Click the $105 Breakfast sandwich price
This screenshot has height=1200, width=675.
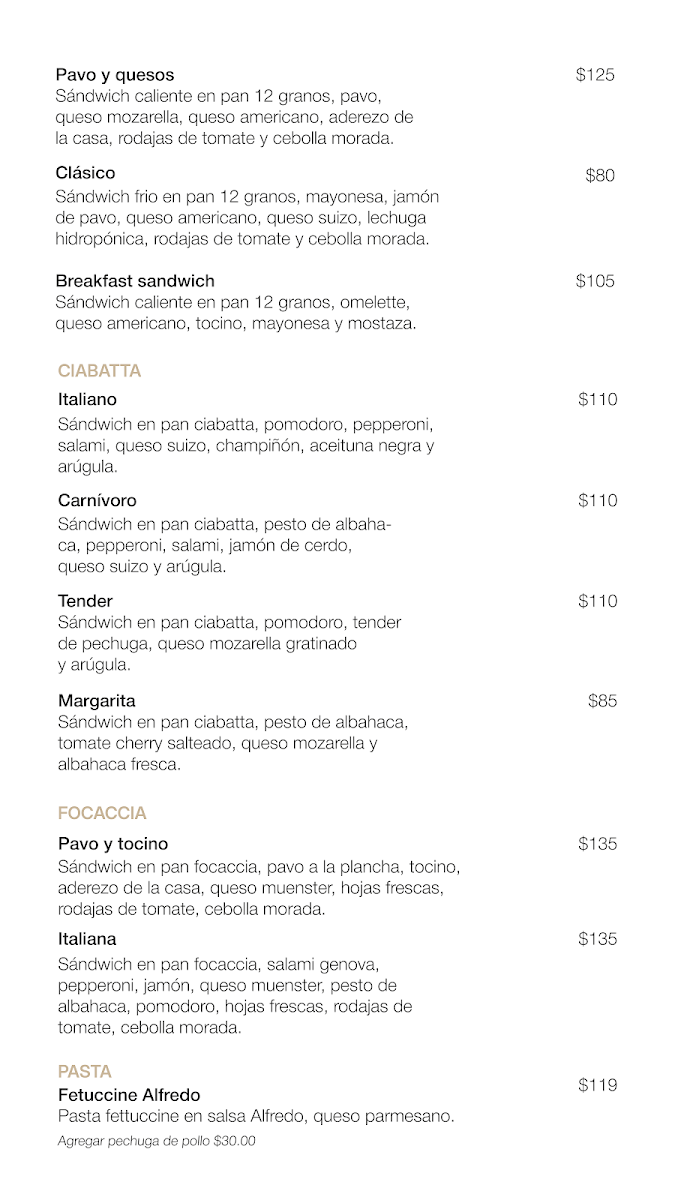[x=595, y=281]
